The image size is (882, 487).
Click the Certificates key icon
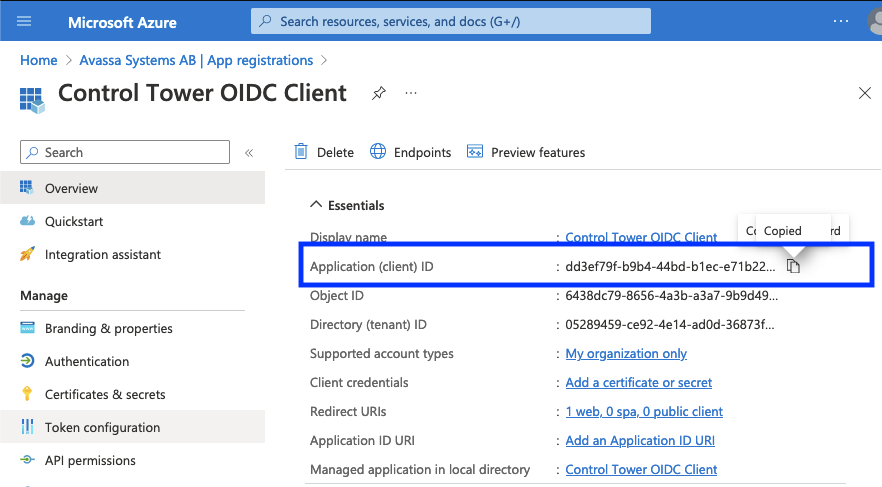coord(27,394)
